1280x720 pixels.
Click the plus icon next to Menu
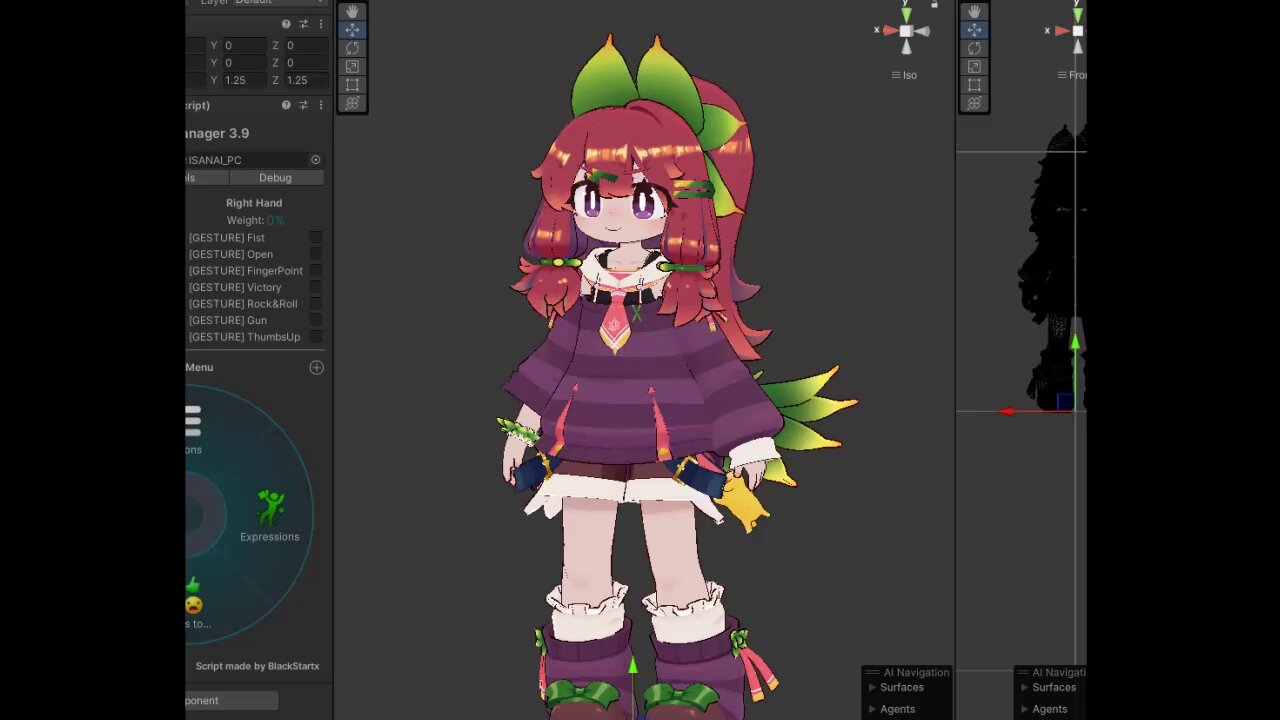(x=316, y=367)
